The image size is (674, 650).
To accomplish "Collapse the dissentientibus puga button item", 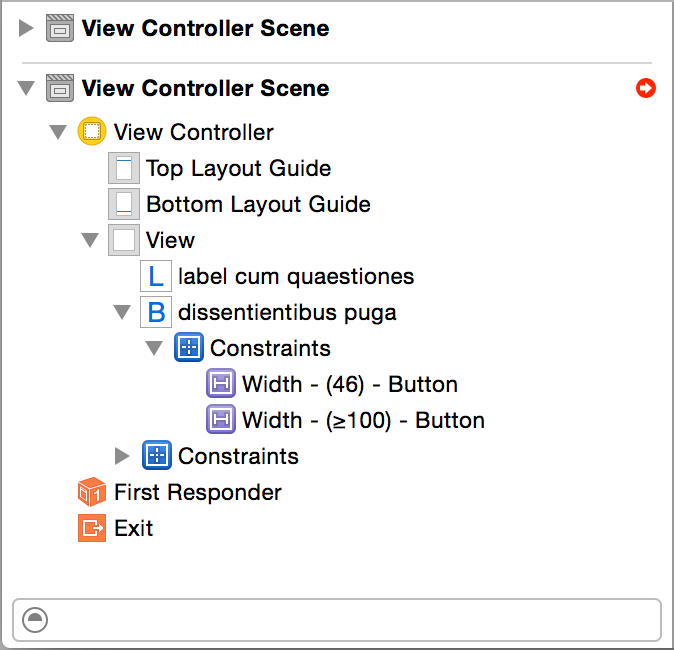I will [122, 312].
